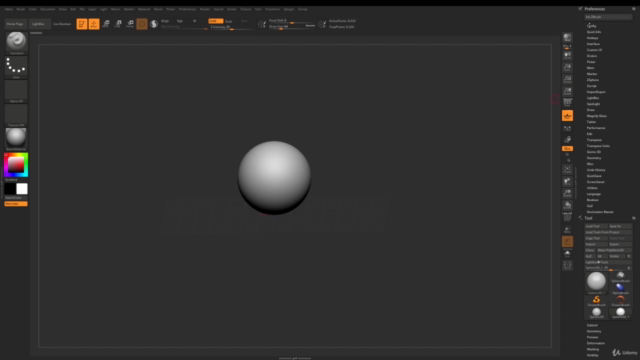Screen dimensions: 640x360
Task: Expand the Performance preferences section
Action: (x=596, y=128)
